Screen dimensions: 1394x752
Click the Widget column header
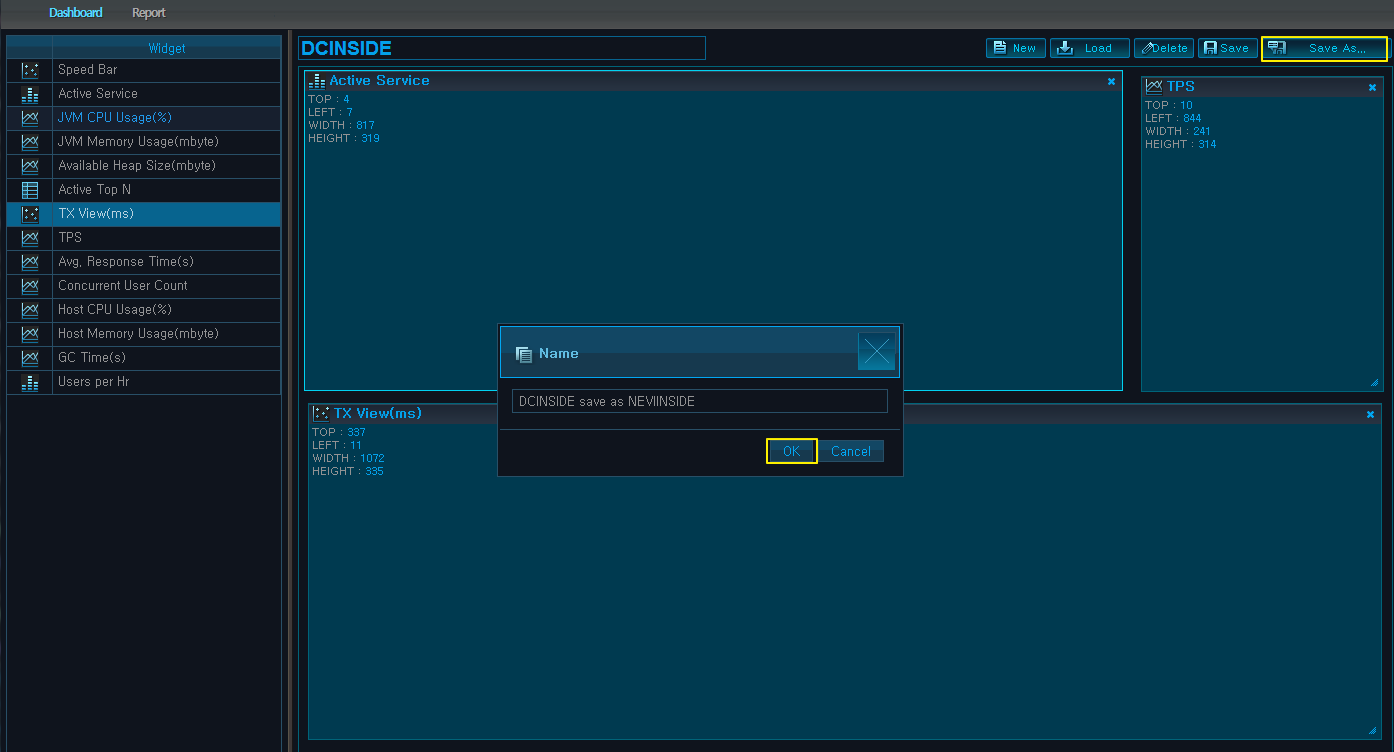(x=167, y=48)
